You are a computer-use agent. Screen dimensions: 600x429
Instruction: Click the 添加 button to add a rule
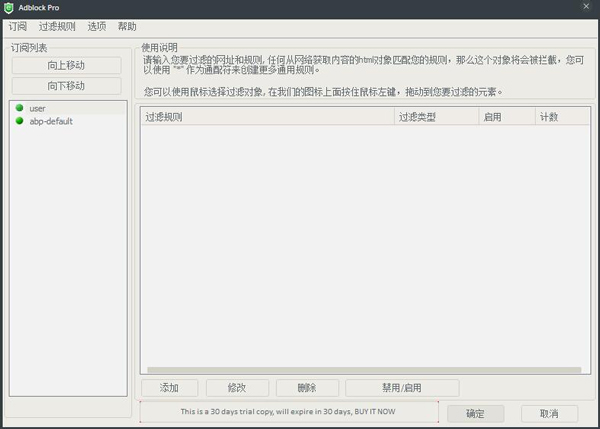(170, 388)
